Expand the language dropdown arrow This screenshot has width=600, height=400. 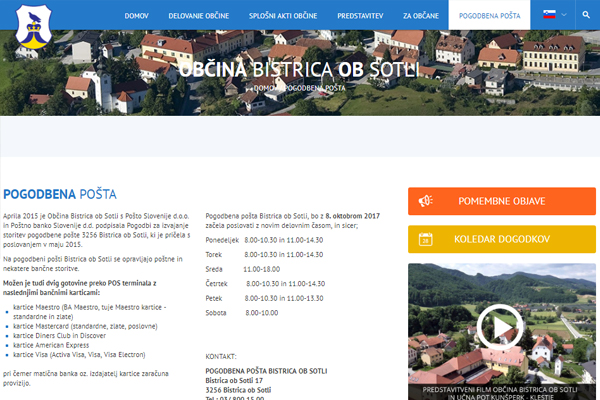pyautogui.click(x=562, y=15)
